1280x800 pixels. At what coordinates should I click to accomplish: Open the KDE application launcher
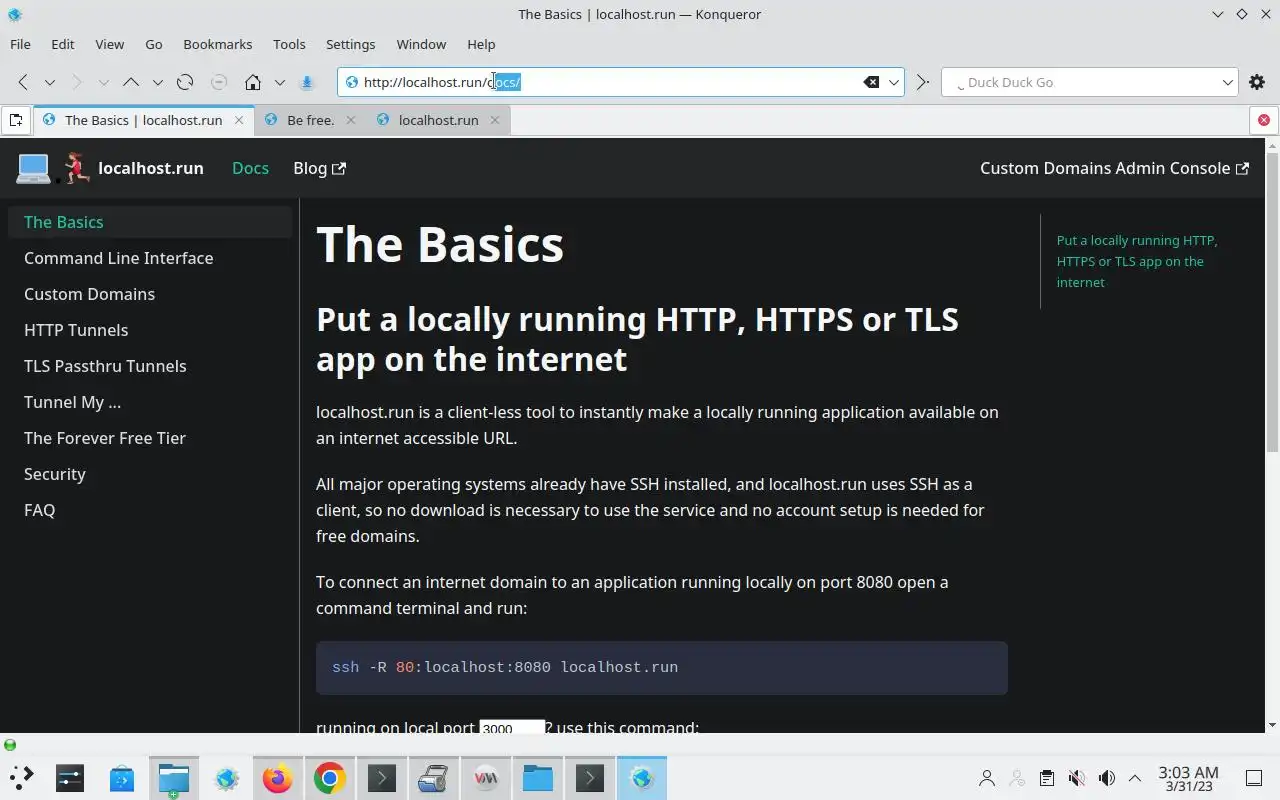click(21, 777)
